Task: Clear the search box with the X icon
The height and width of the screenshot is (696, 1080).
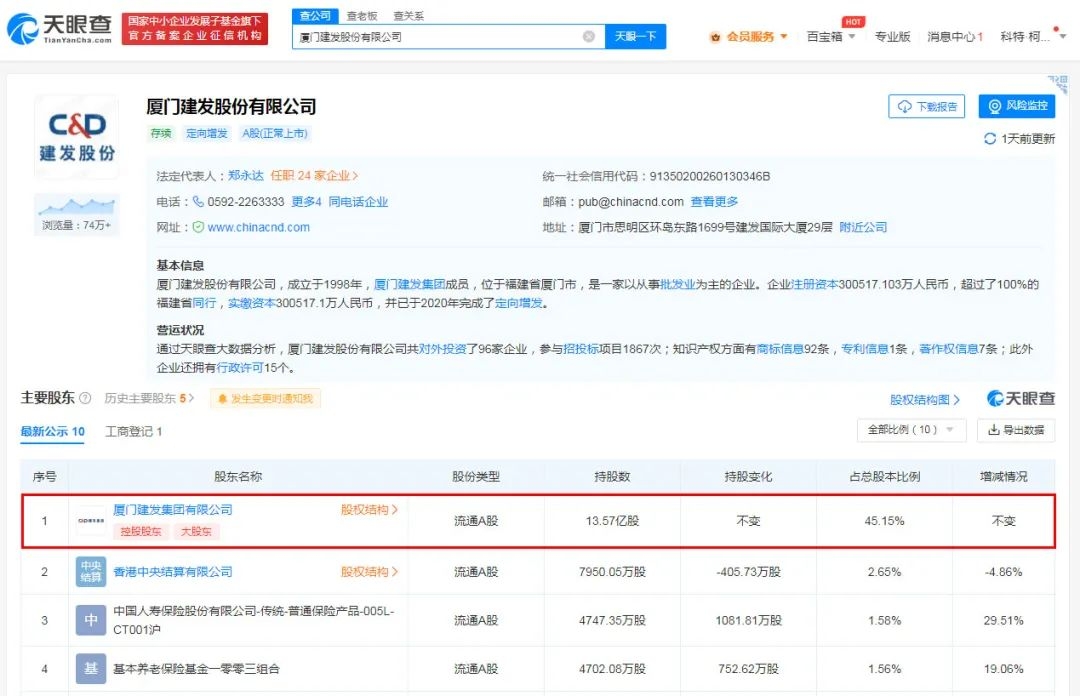Action: [x=589, y=37]
